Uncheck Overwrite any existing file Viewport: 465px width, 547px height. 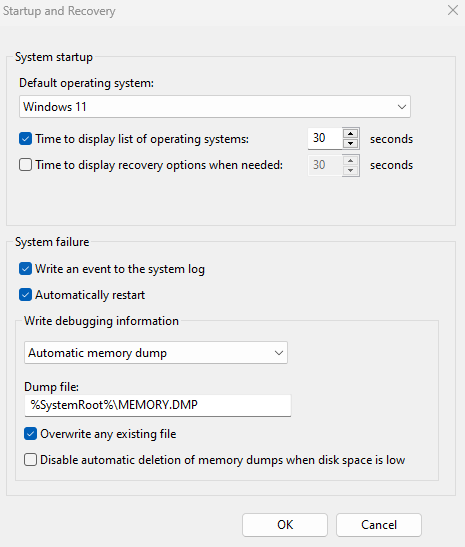pos(30,434)
